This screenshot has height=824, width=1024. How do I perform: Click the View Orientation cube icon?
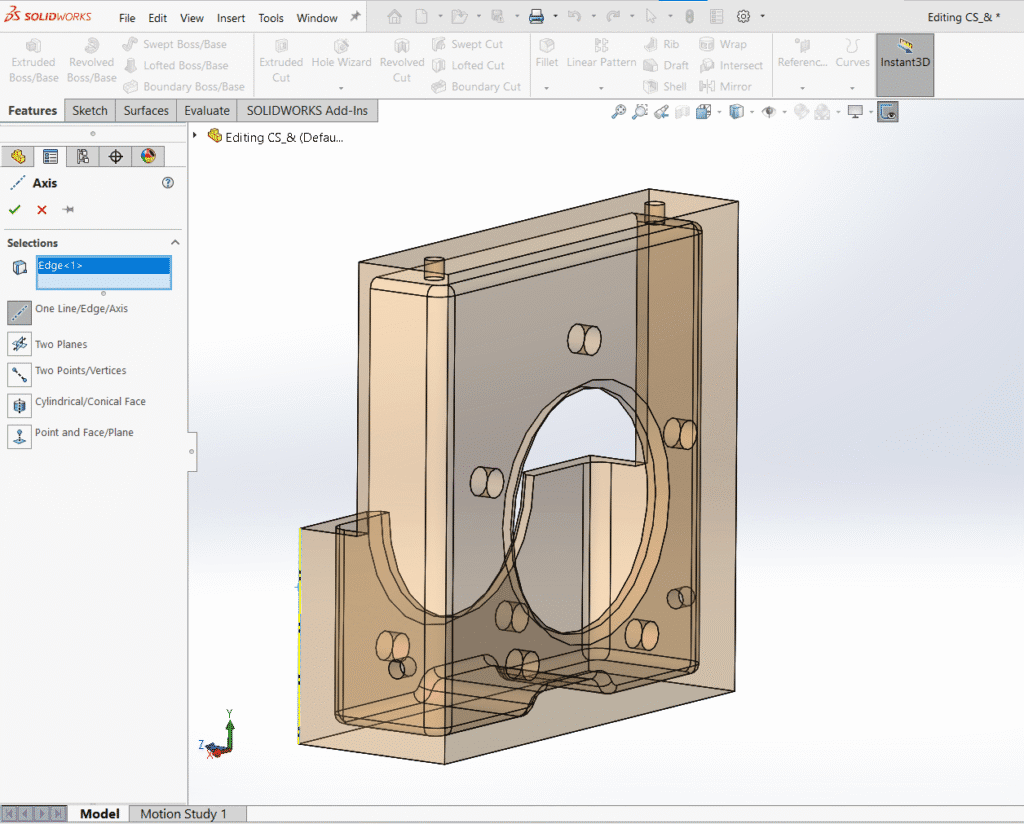pyautogui.click(x=703, y=112)
